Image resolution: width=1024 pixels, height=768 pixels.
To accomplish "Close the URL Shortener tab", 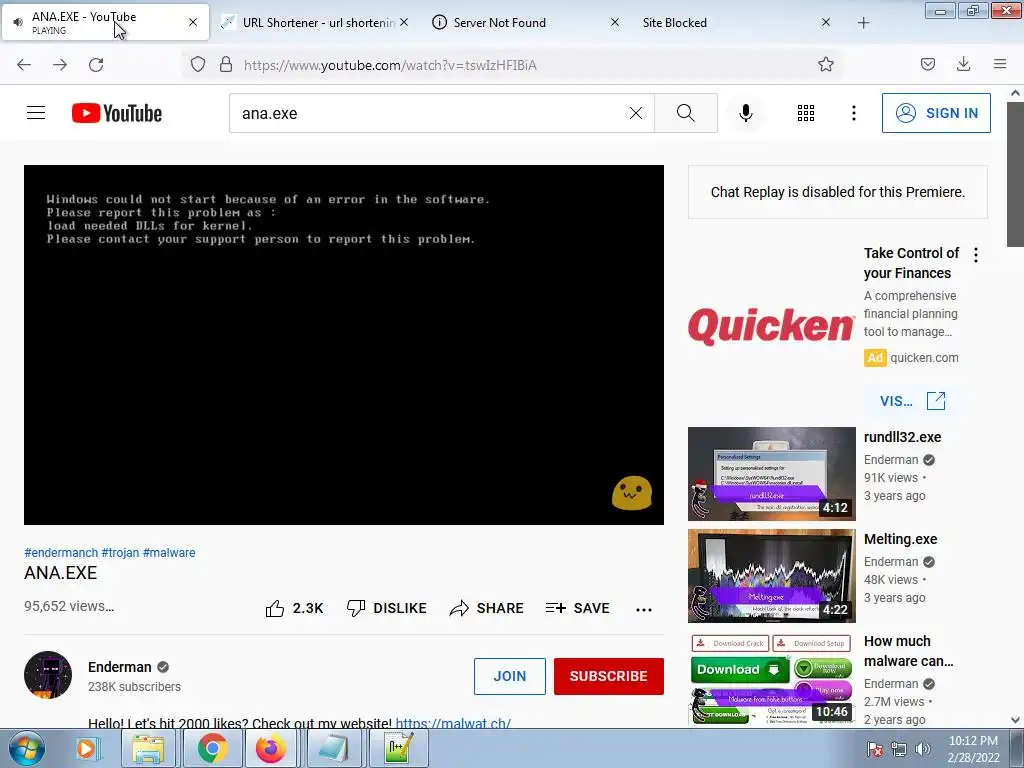I will pyautogui.click(x=404, y=22).
